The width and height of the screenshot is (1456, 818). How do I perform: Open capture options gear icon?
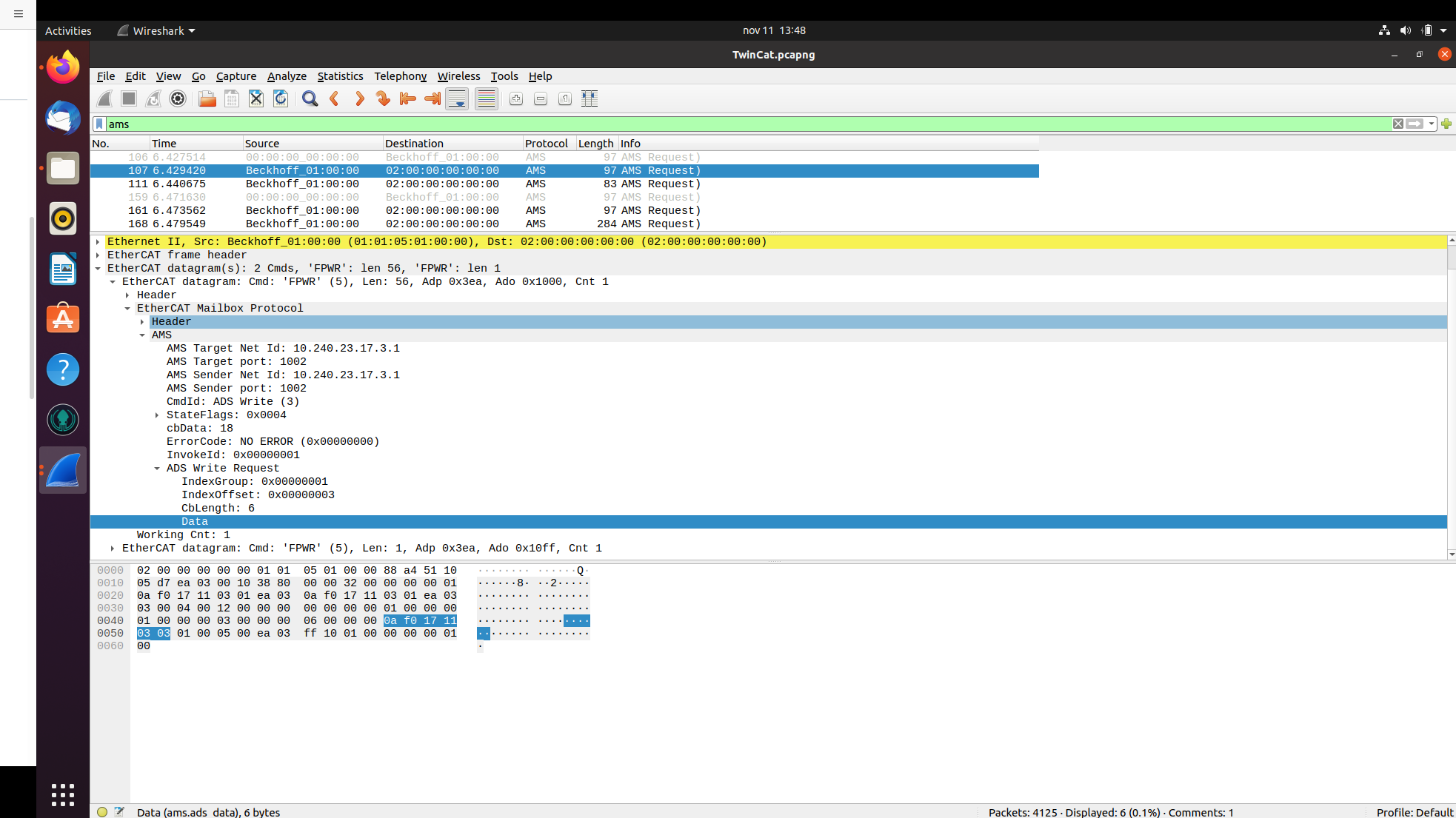tap(178, 98)
